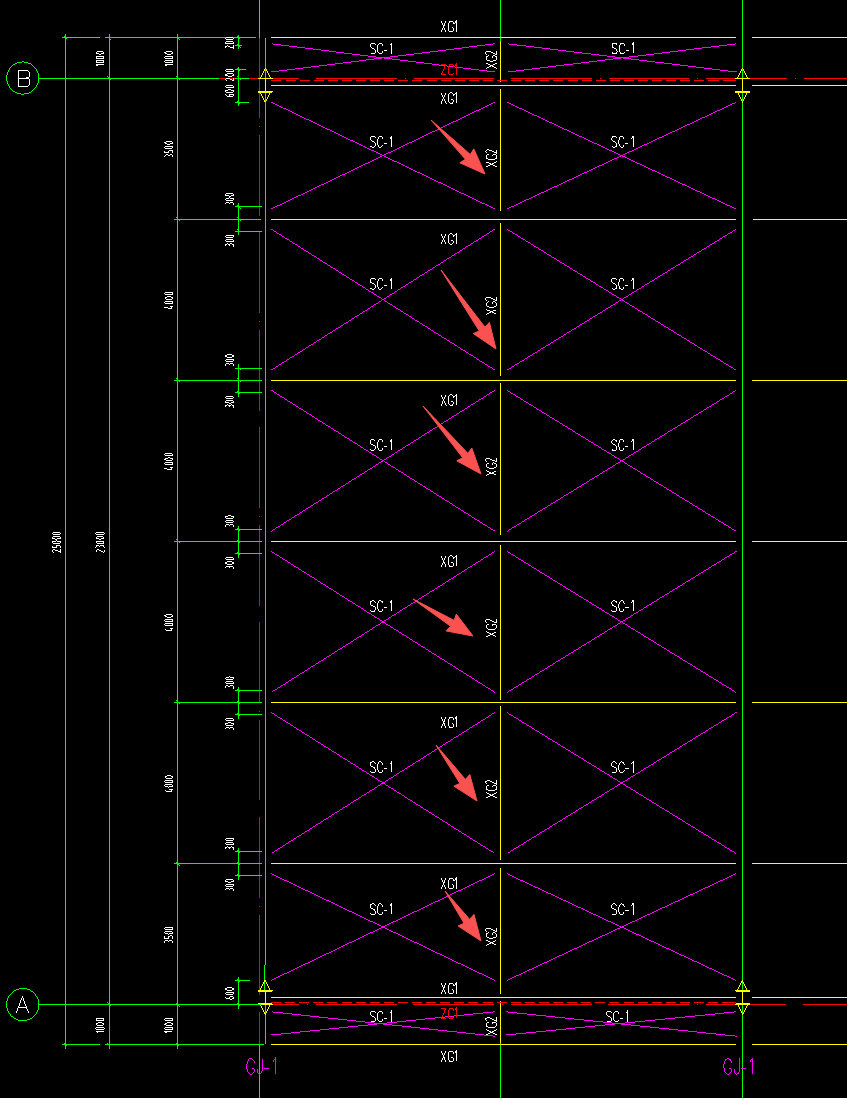Pick the red ZC1 label near axis B

(x=449, y=70)
